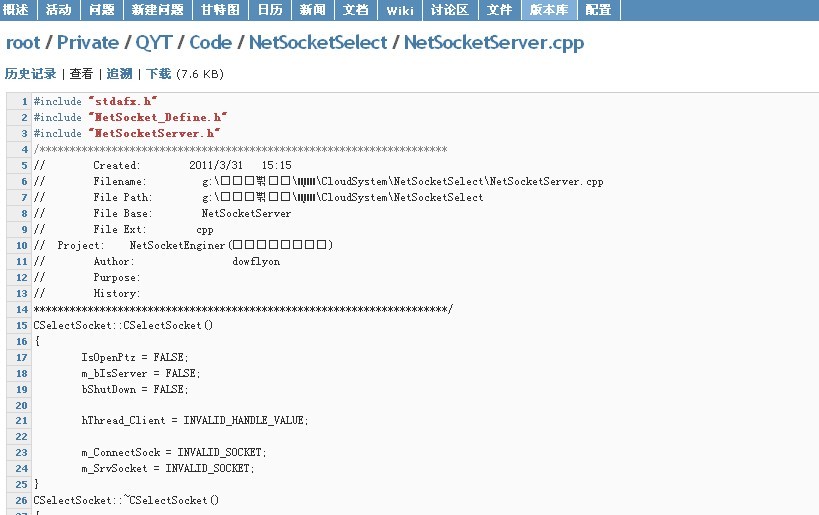Switch to the 问题 tab
819x515 pixels.
[102, 10]
